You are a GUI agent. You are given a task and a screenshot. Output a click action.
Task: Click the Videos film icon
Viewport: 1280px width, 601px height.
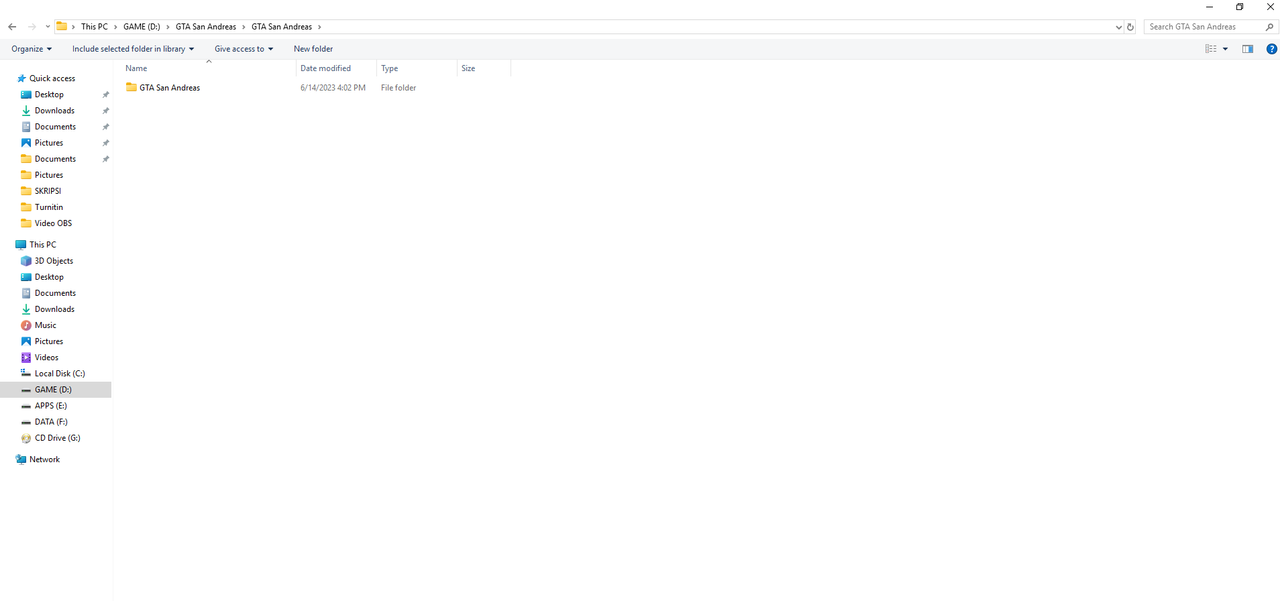coord(26,357)
